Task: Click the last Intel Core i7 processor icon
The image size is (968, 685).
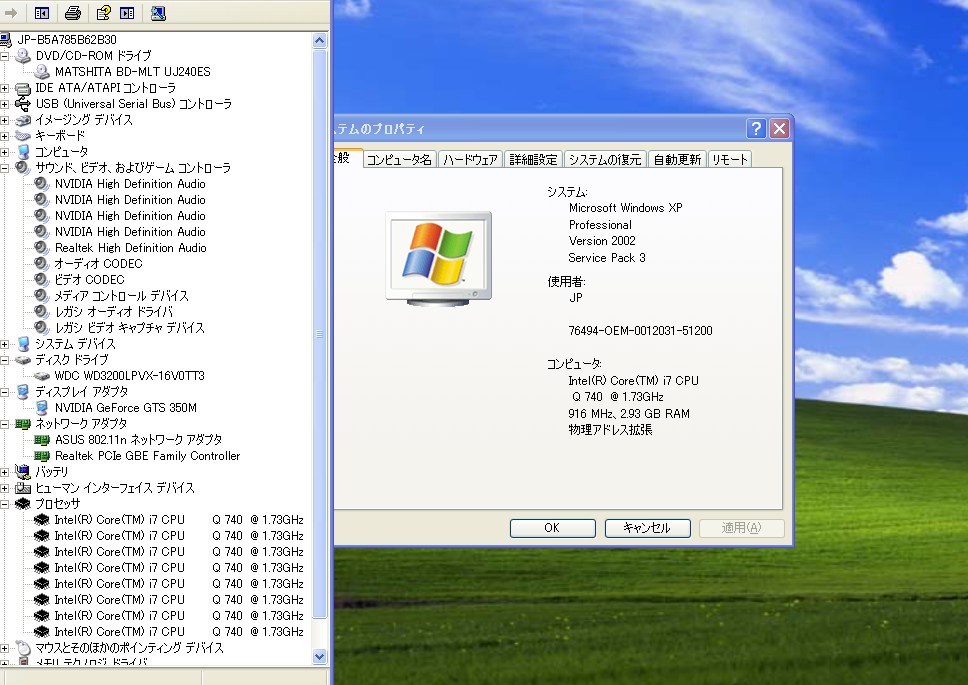Action: point(41,632)
